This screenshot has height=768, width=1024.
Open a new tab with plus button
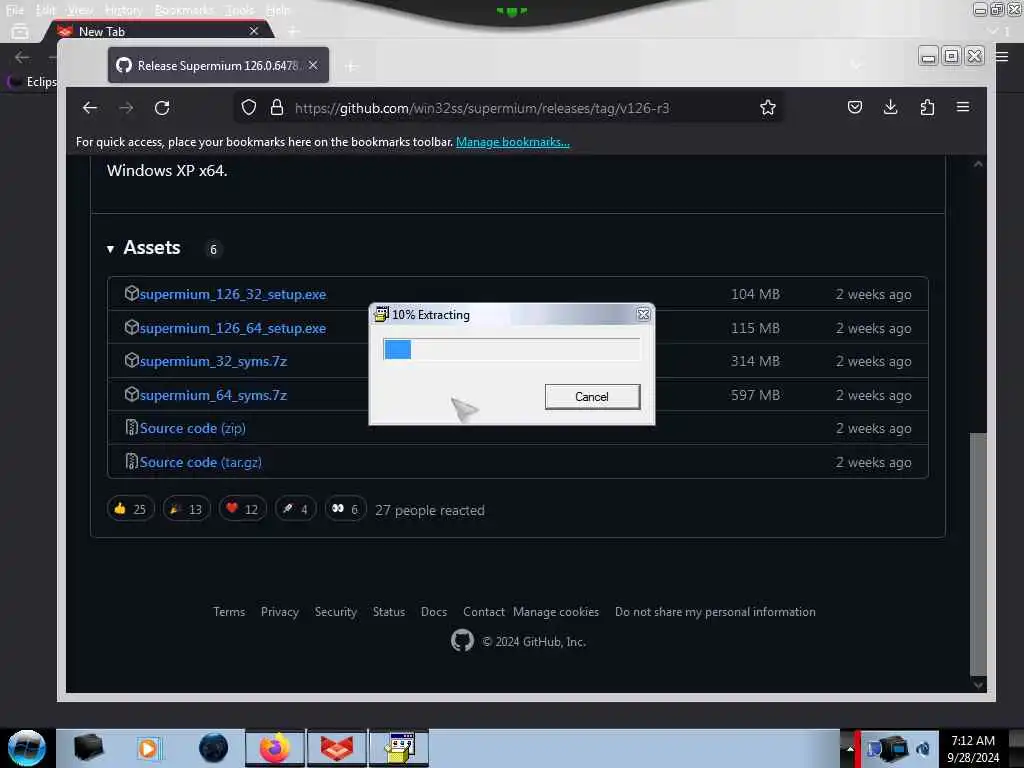(x=351, y=66)
